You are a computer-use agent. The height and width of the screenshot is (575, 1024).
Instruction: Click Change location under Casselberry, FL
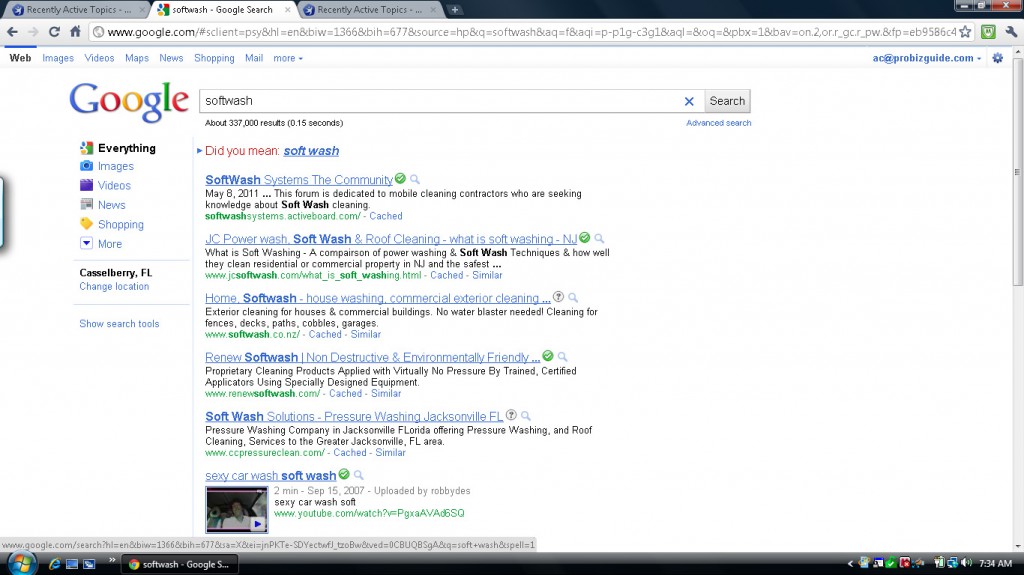[x=114, y=286]
